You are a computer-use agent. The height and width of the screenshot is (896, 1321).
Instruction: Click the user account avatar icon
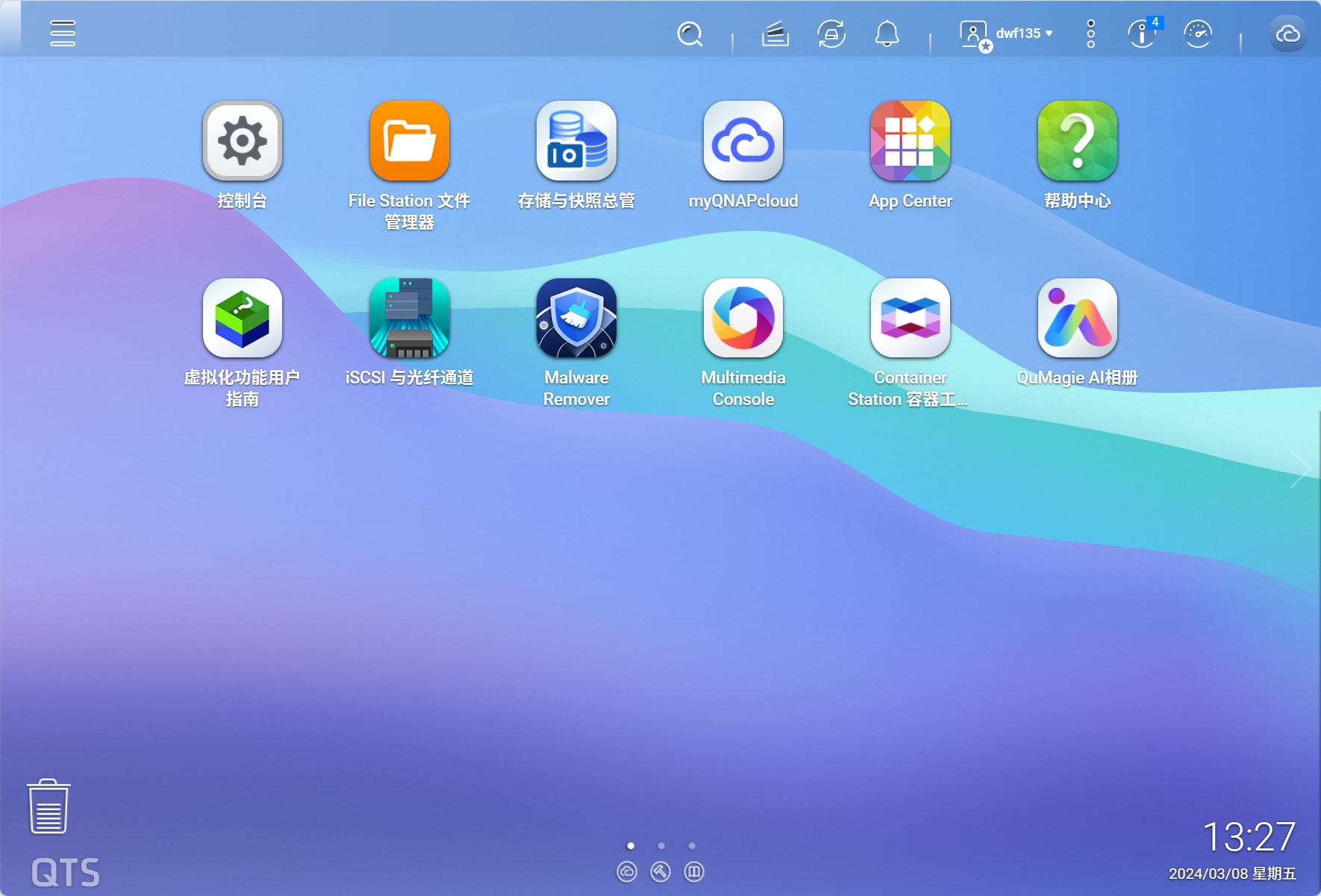[975, 35]
